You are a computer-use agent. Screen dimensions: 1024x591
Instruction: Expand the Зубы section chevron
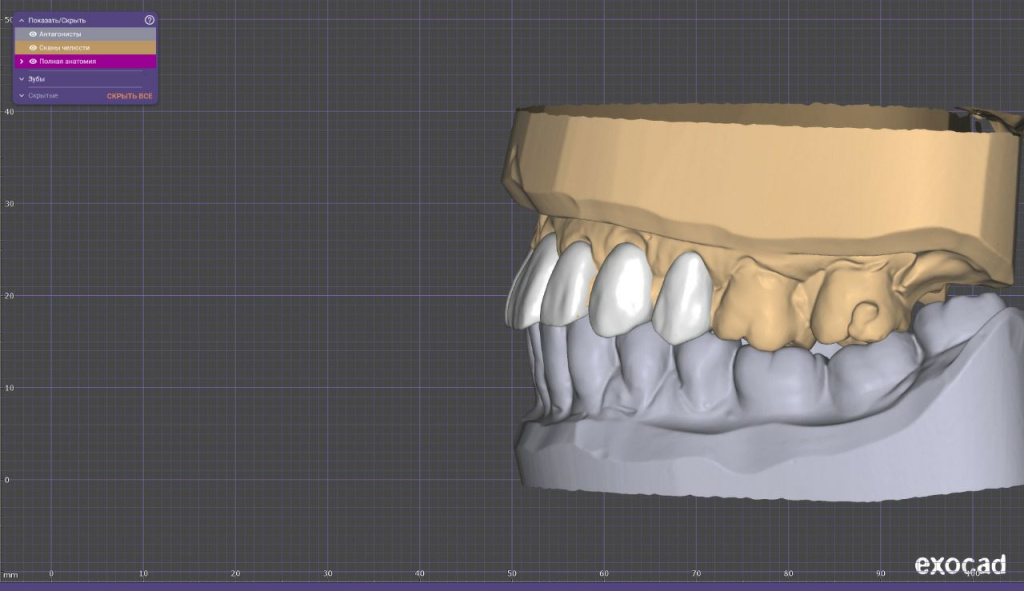(21, 78)
